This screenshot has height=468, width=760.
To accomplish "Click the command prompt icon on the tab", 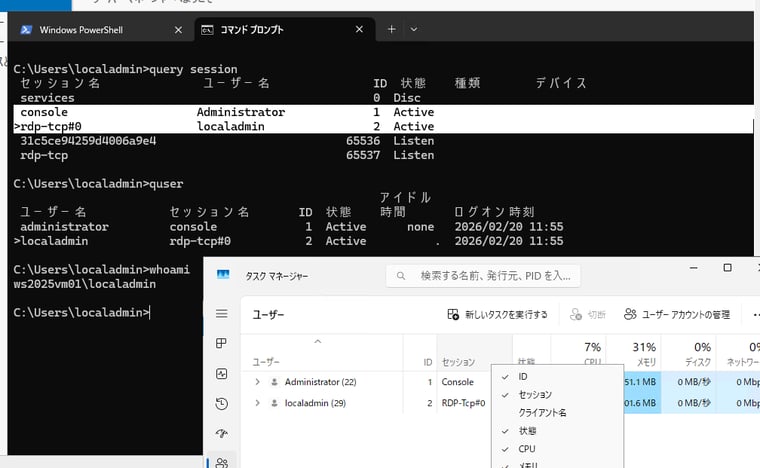I will click(207, 30).
